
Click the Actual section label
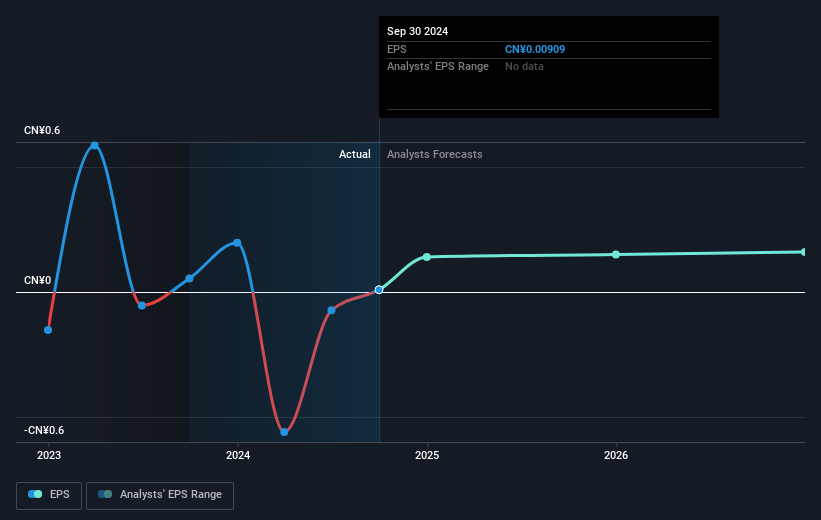tap(354, 154)
